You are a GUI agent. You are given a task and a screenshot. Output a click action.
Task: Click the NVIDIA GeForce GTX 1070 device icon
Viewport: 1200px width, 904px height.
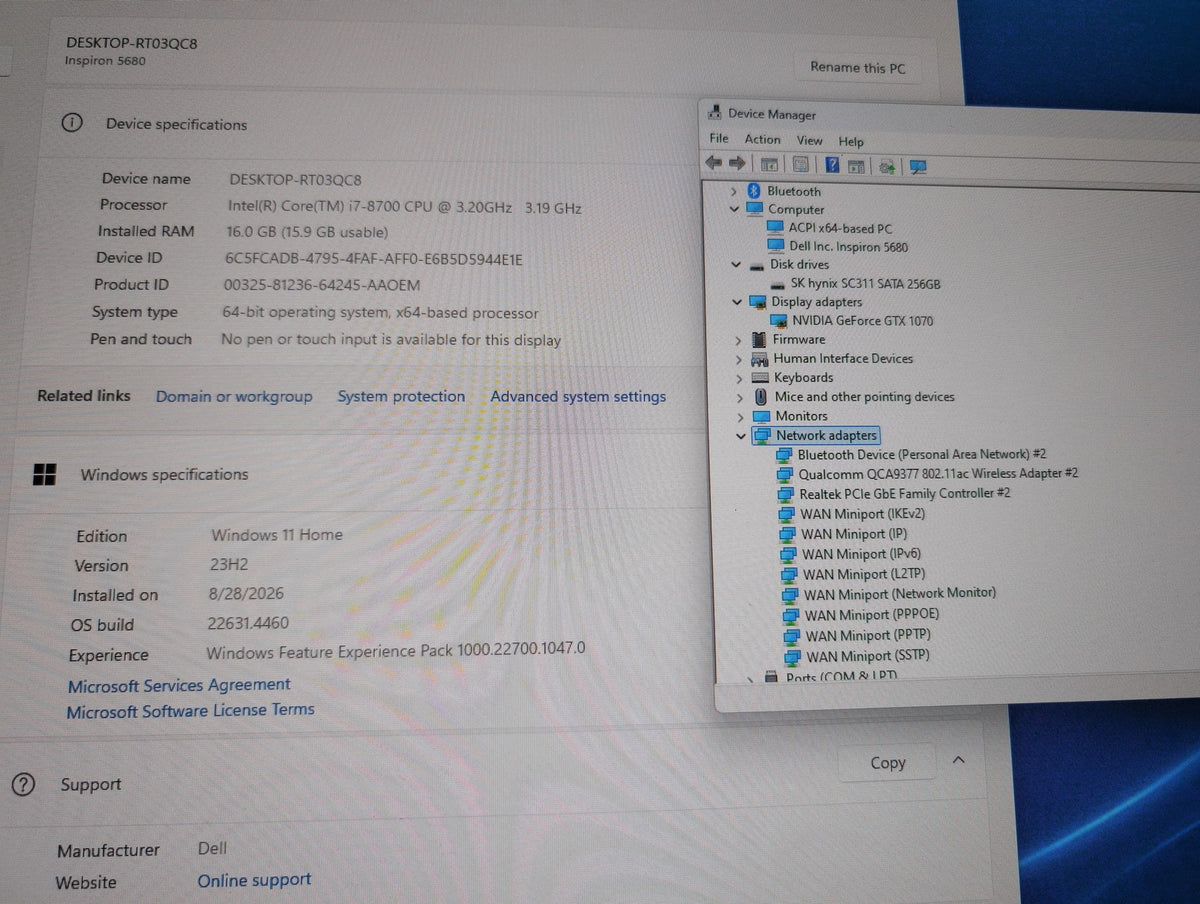pyautogui.click(x=779, y=321)
